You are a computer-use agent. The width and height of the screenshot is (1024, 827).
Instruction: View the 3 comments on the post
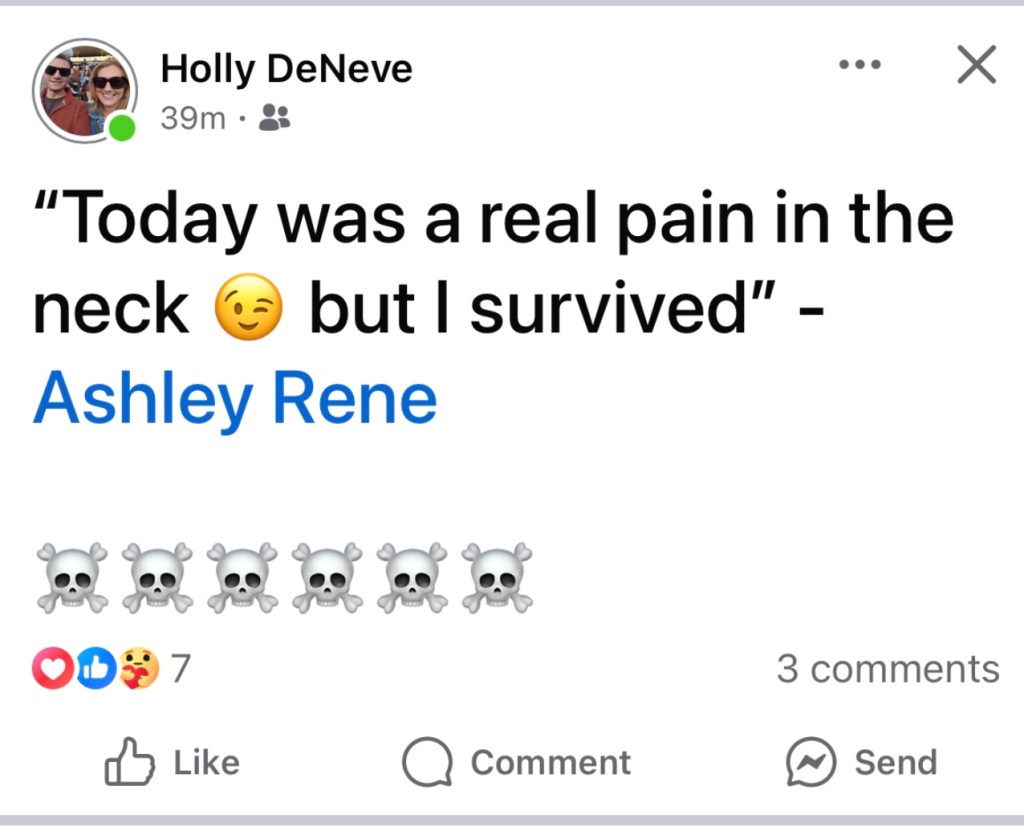coord(887,669)
